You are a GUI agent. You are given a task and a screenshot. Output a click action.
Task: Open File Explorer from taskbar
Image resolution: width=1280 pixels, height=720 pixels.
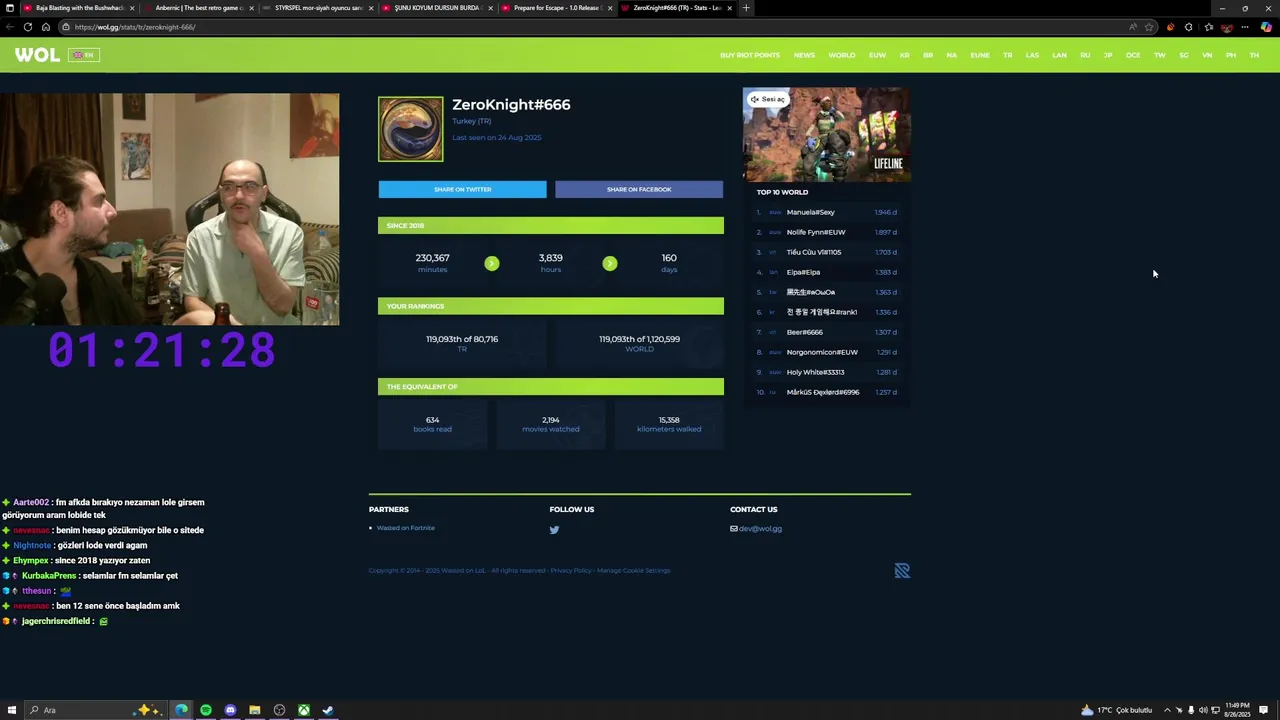255,710
